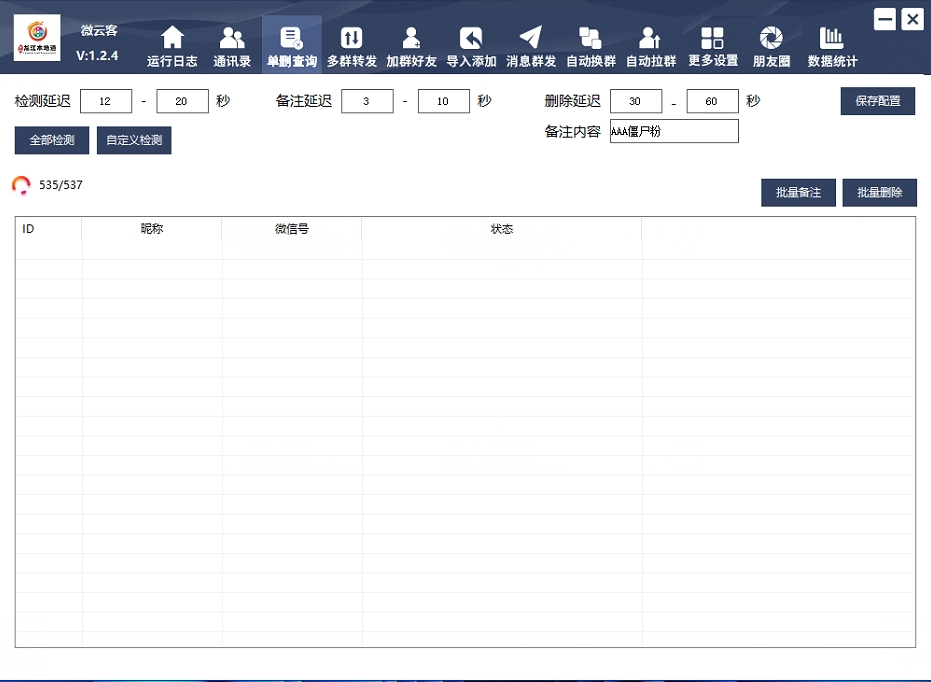This screenshot has height=682, width=931.
Task: Open the 消息群发 paper plane icon
Action: (531, 38)
